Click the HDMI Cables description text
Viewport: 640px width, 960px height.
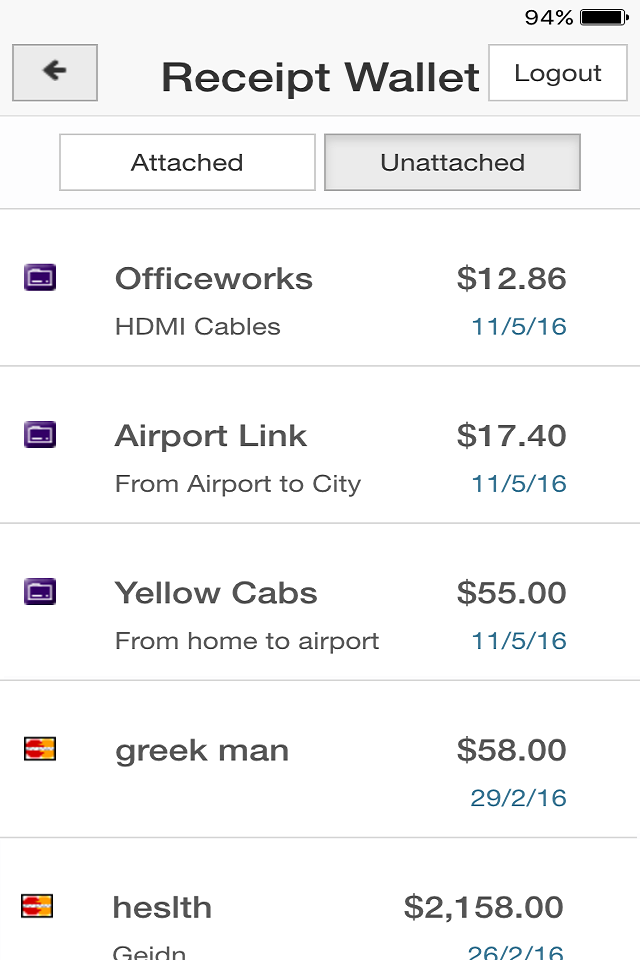[198, 326]
